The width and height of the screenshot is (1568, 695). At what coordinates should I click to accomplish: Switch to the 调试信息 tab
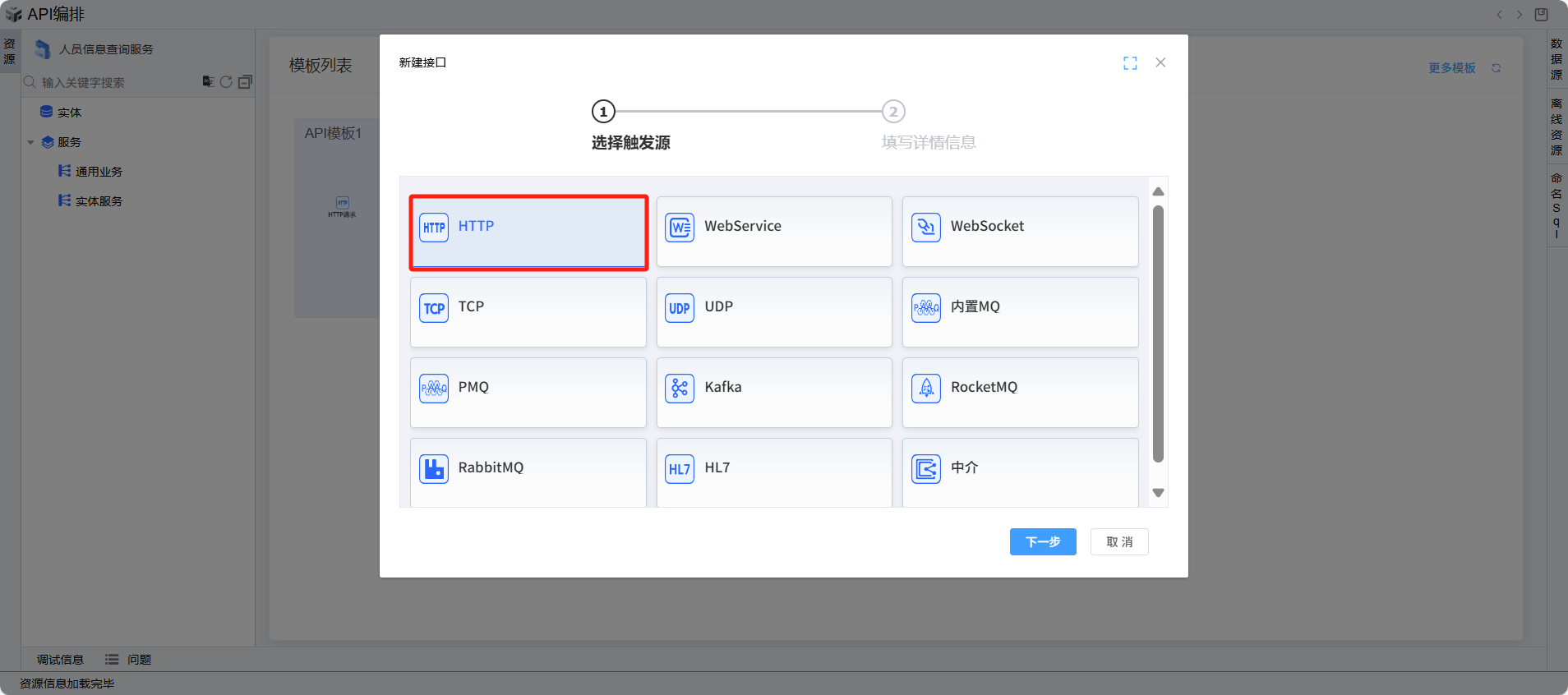[x=60, y=660]
